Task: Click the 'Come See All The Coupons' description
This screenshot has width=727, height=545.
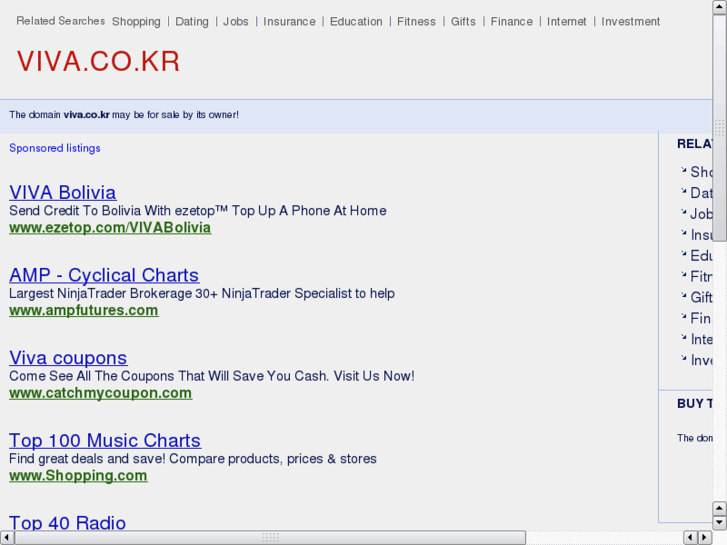Action: [212, 376]
